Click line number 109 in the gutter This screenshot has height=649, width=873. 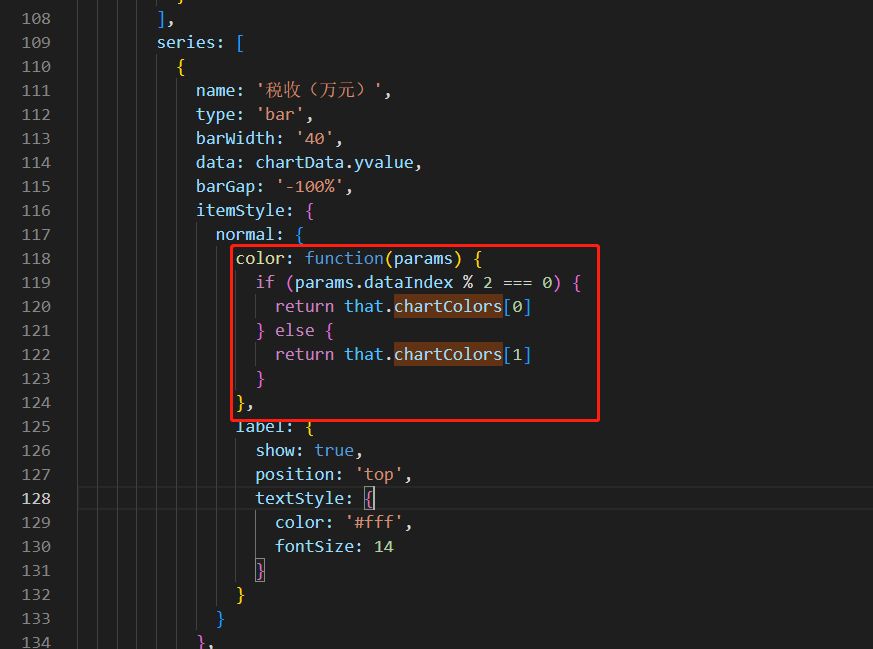point(36,42)
